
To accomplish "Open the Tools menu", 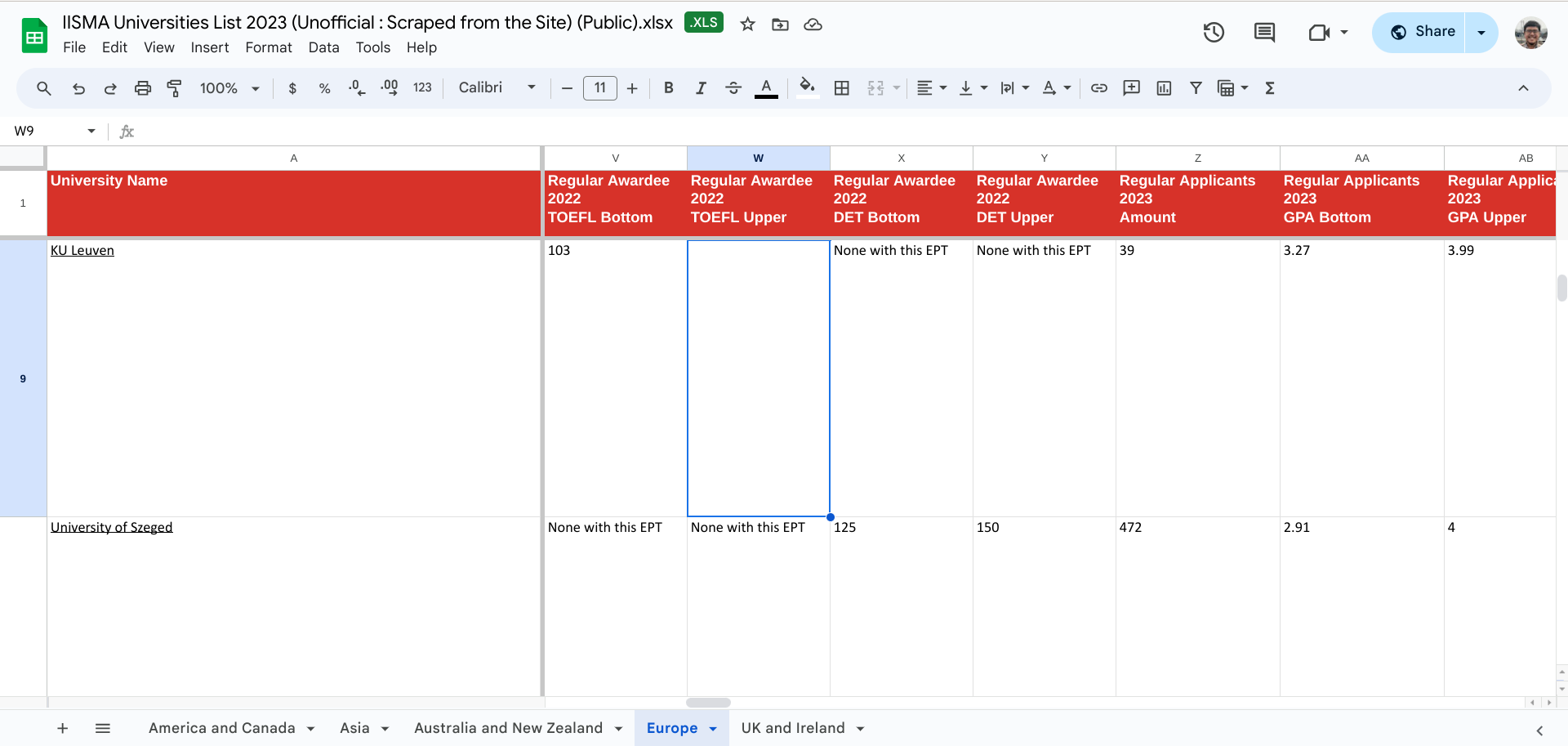I will (x=373, y=47).
